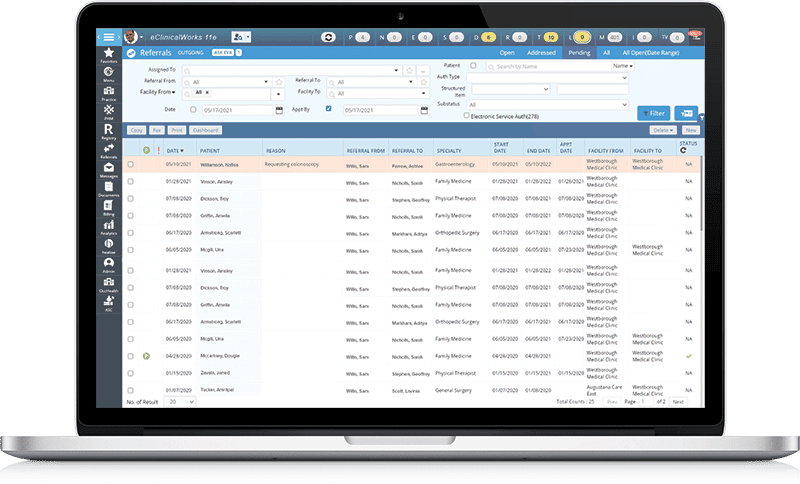Open the Name search-type dropdown
This screenshot has height=484, width=800.
click(x=622, y=66)
